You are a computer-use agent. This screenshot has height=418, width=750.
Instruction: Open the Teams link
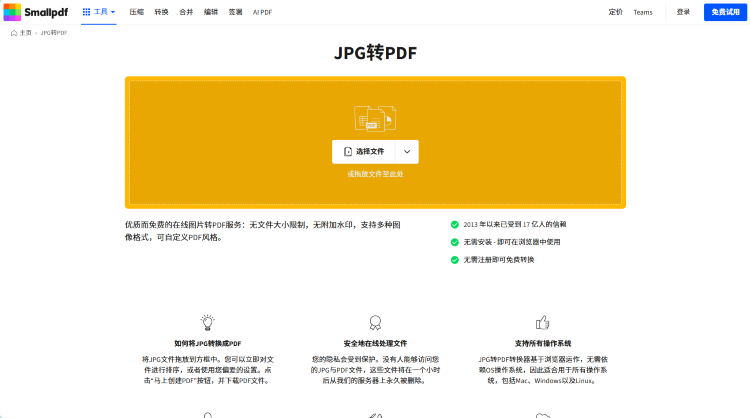point(643,12)
